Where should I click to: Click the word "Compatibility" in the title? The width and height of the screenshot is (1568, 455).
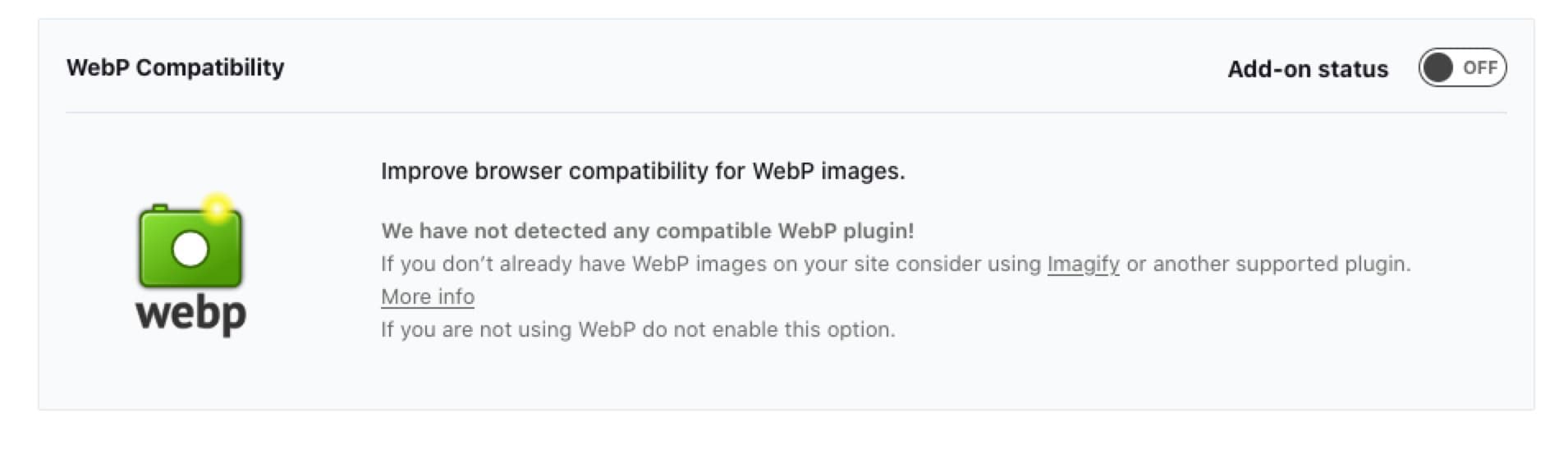point(210,67)
